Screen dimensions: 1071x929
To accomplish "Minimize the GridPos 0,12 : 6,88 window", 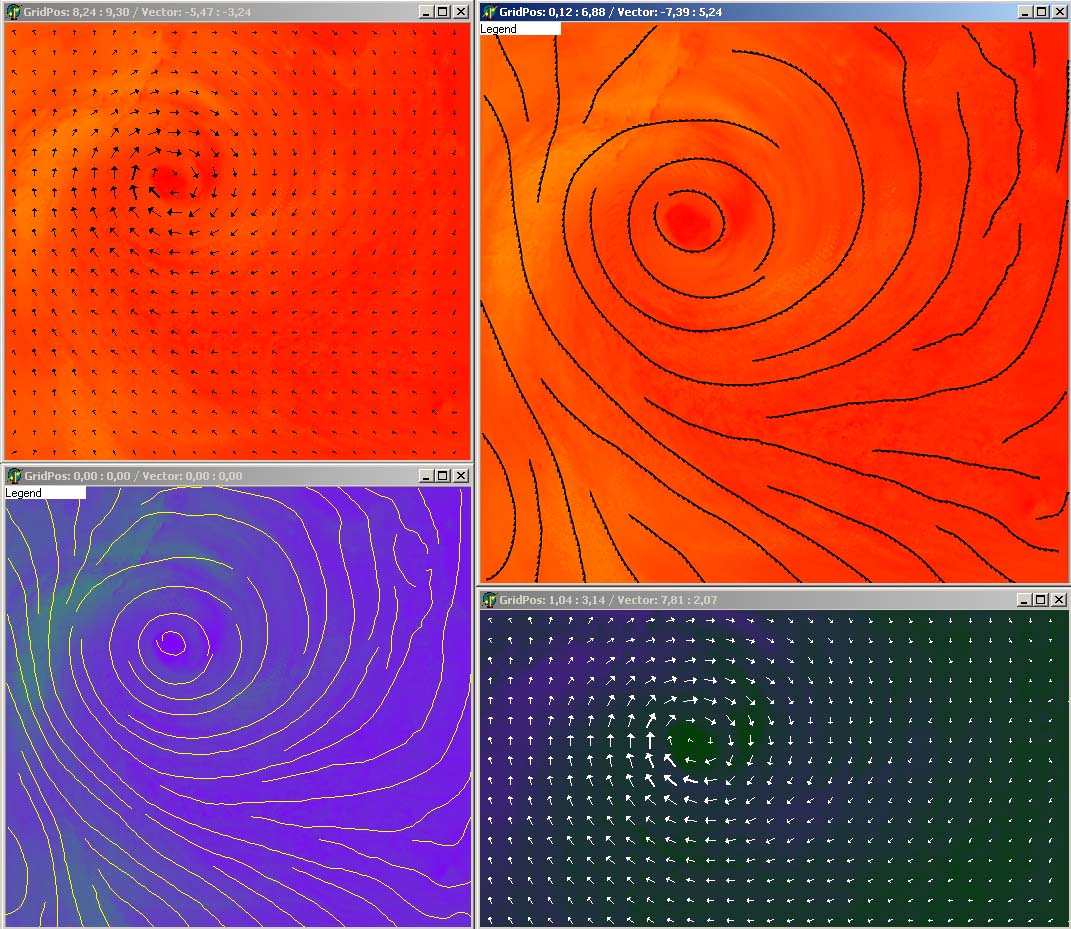I will pyautogui.click(x=1026, y=12).
